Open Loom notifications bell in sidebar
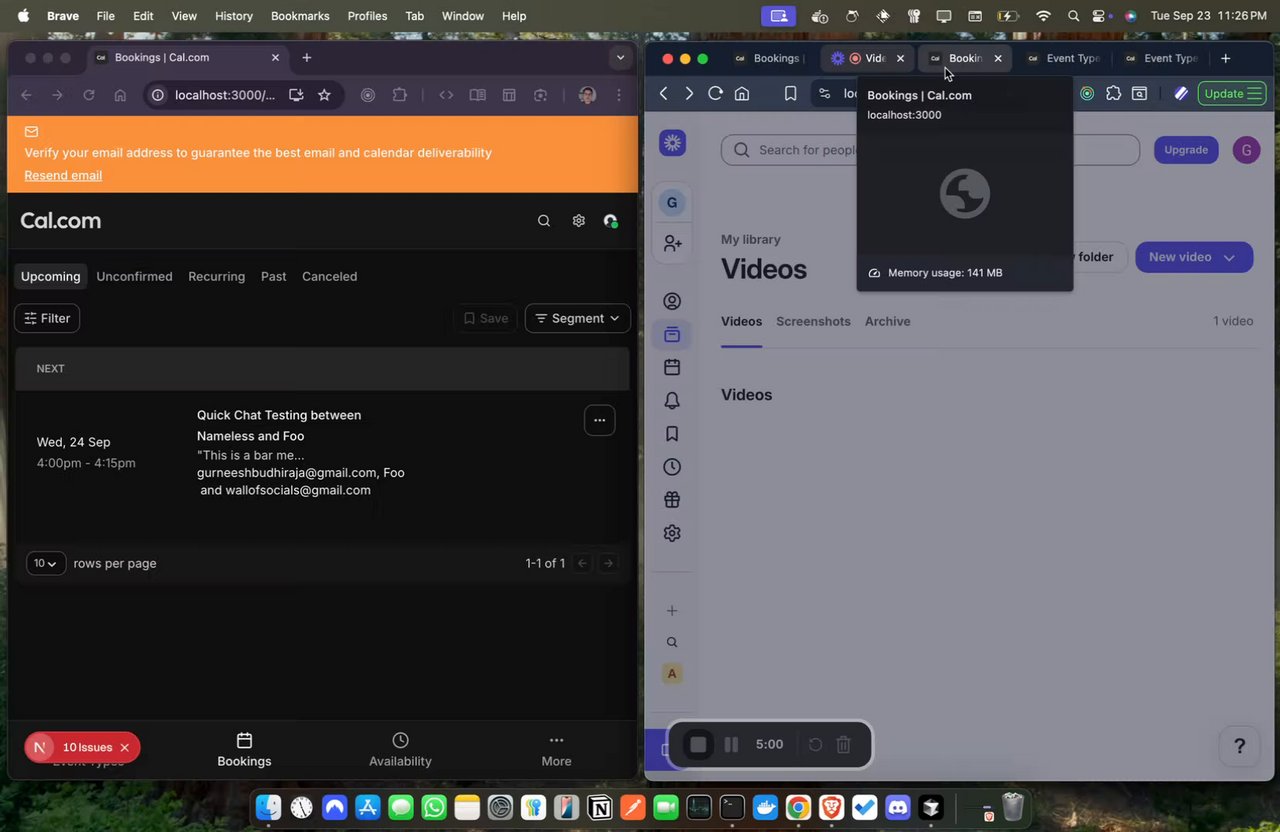1280x832 pixels. pyautogui.click(x=672, y=401)
